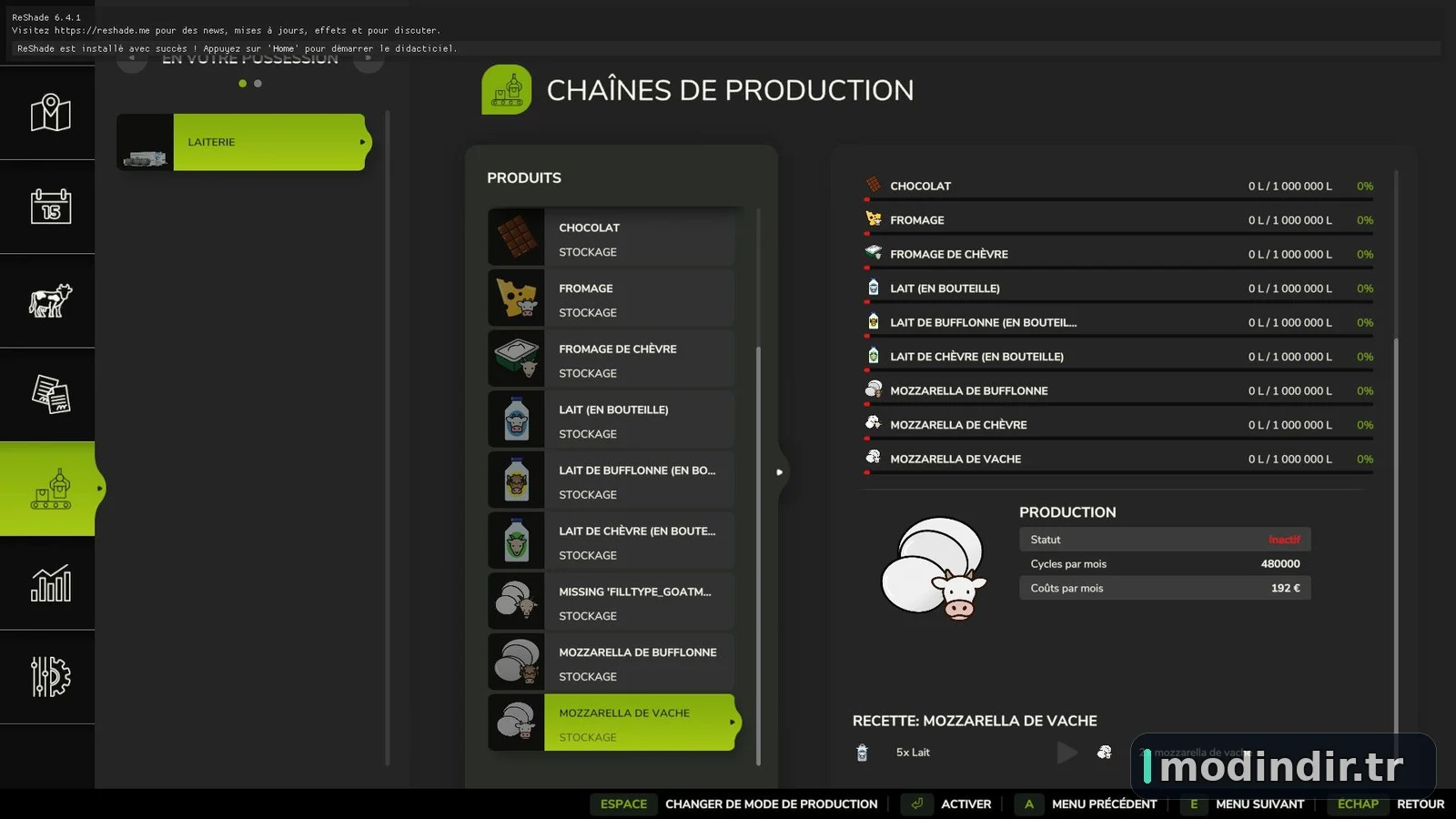The image size is (1456, 819).
Task: Select Lait de bufflonne in Produits list
Action: 611,480
